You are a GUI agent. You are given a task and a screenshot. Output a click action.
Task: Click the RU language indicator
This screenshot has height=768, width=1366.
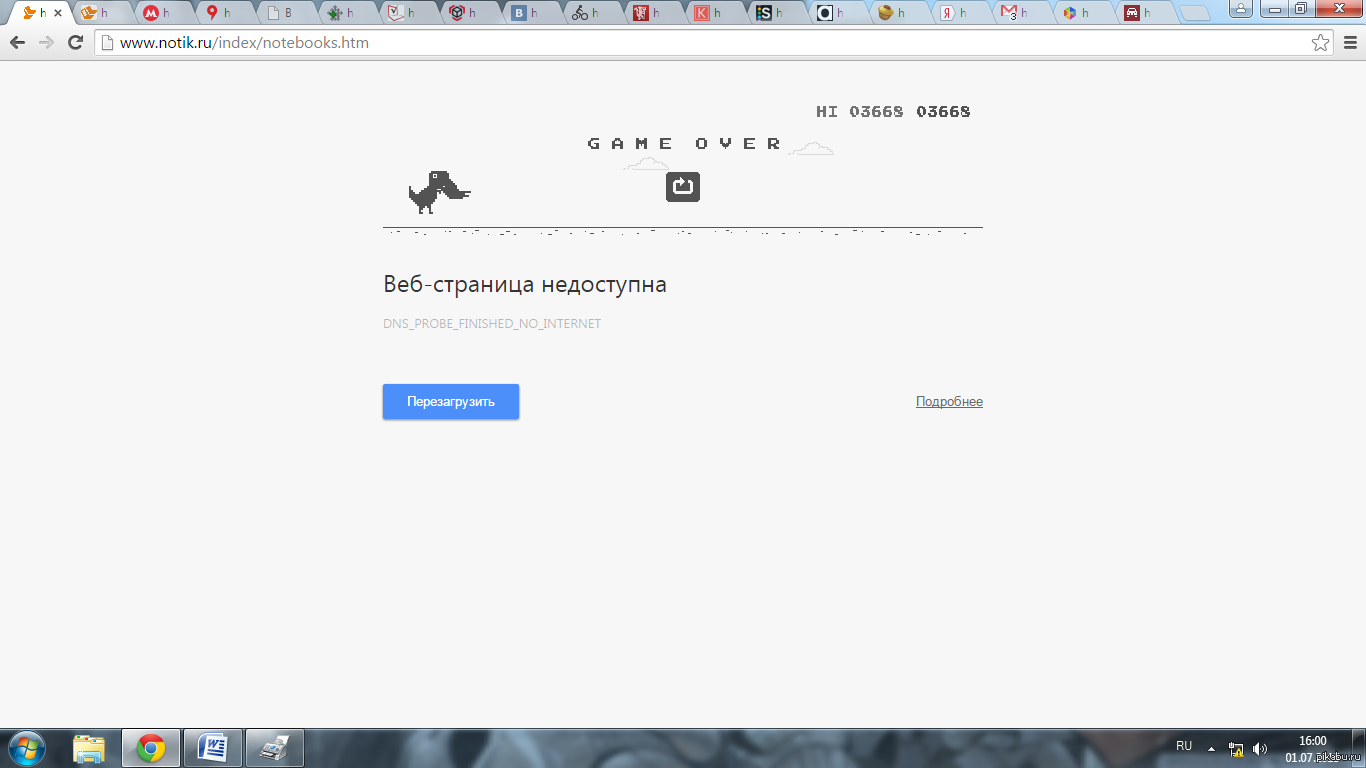pyautogui.click(x=1184, y=746)
